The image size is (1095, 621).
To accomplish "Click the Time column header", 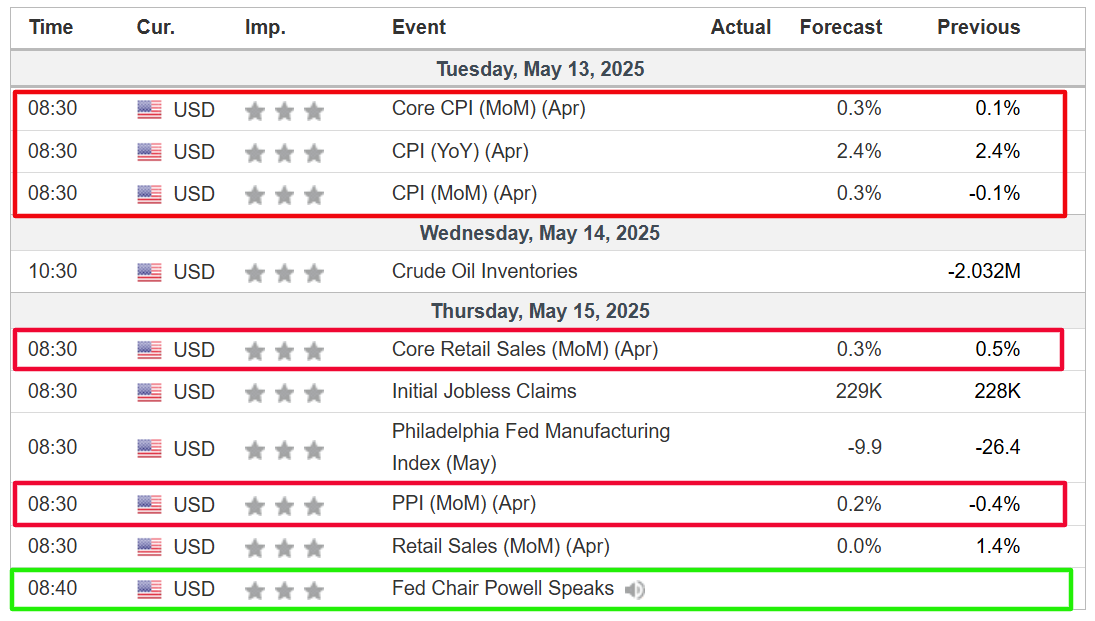I will click(x=51, y=27).
